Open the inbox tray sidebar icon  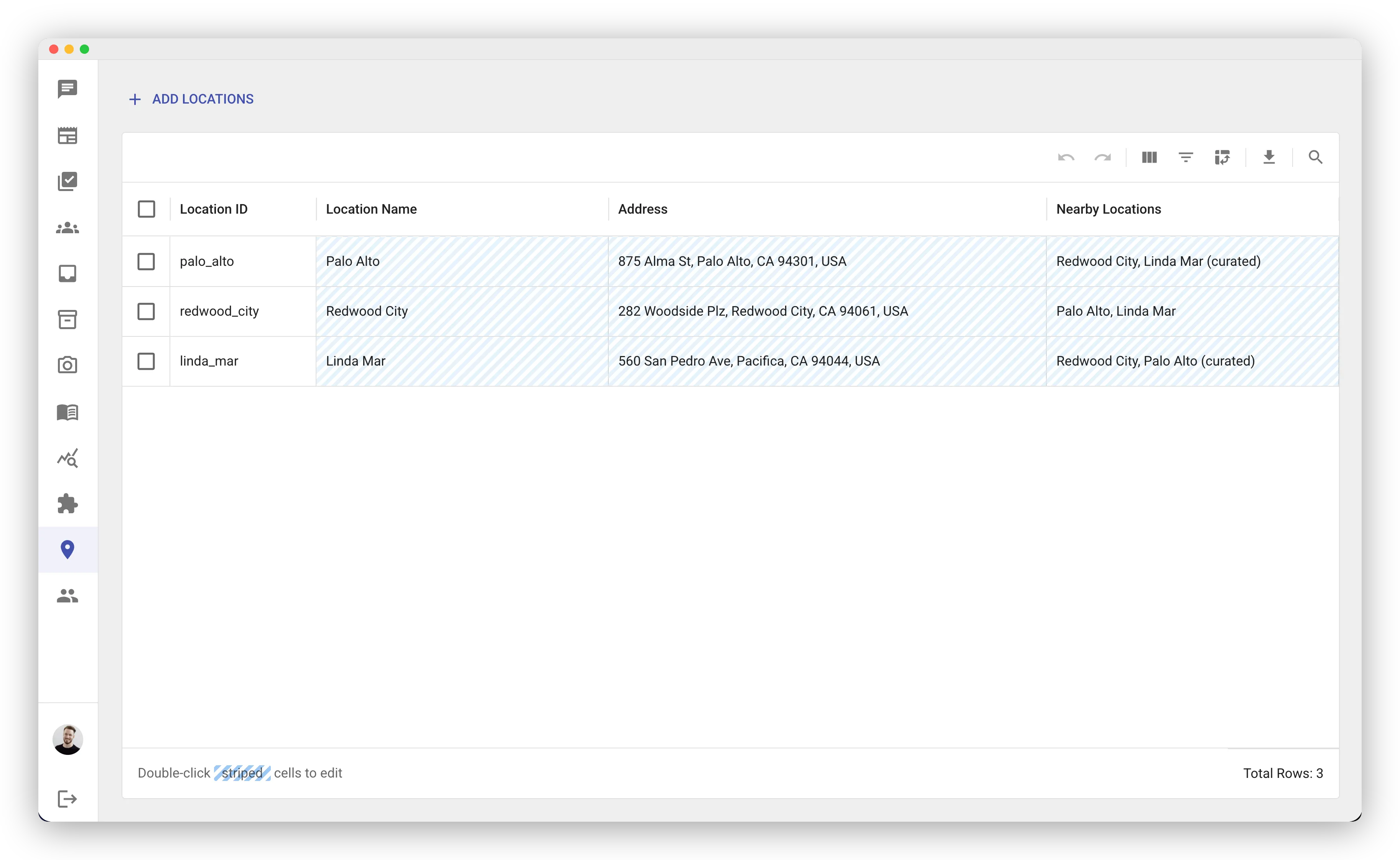67,273
